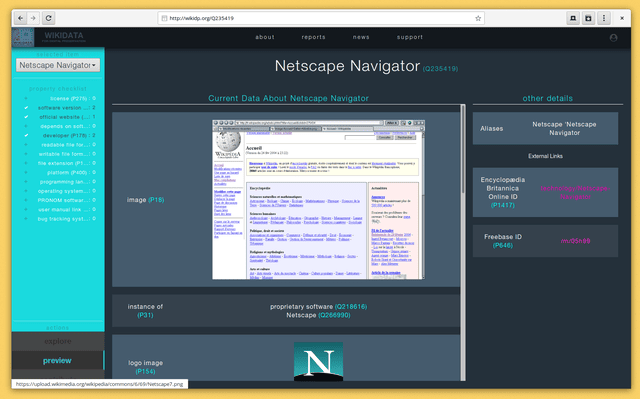Image resolution: width=640 pixels, height=399 pixels.
Task: Open the technology/Netscape-Navigator external link
Action: 575,193
